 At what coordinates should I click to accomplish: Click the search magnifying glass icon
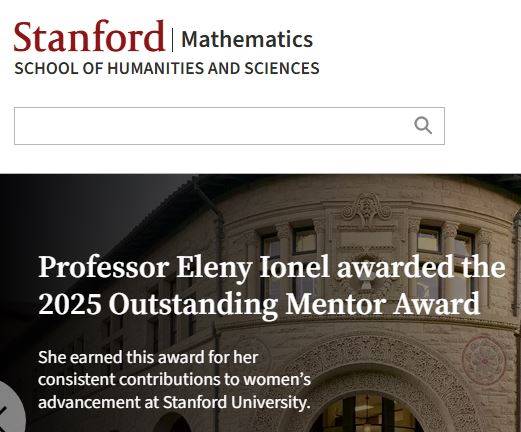tap(423, 126)
